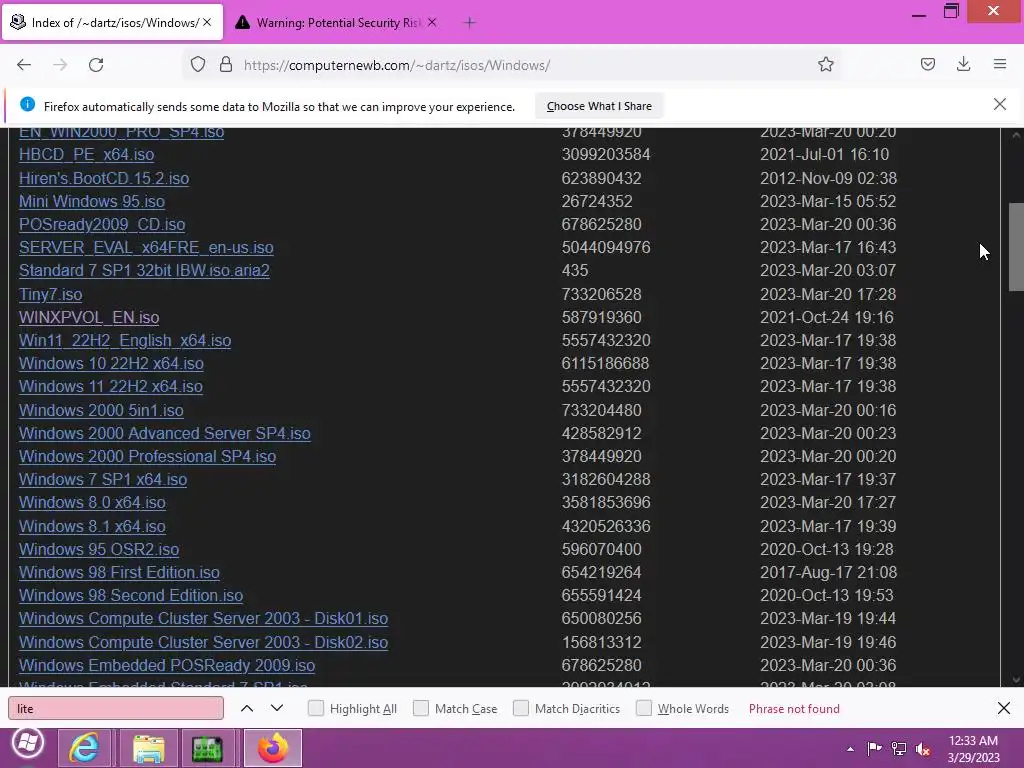Toggle the Match Case checkbox
Screen dimensions: 1024x768
(x=421, y=708)
